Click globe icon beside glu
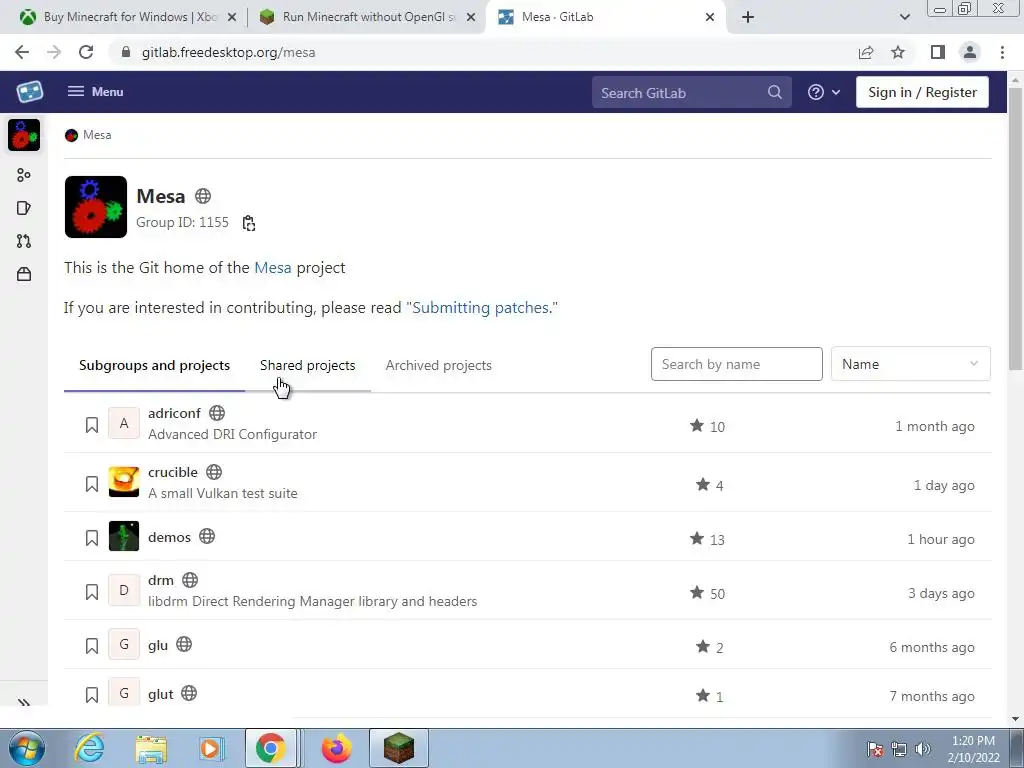The width and height of the screenshot is (1024, 768). 184,645
